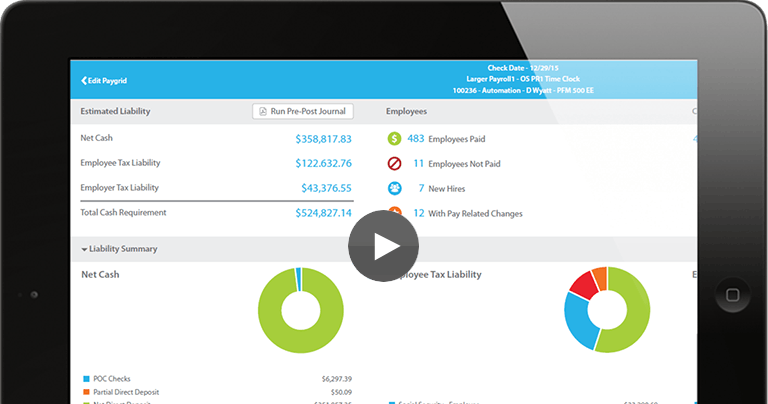Click the red Employees Not Paid icon

click(395, 163)
